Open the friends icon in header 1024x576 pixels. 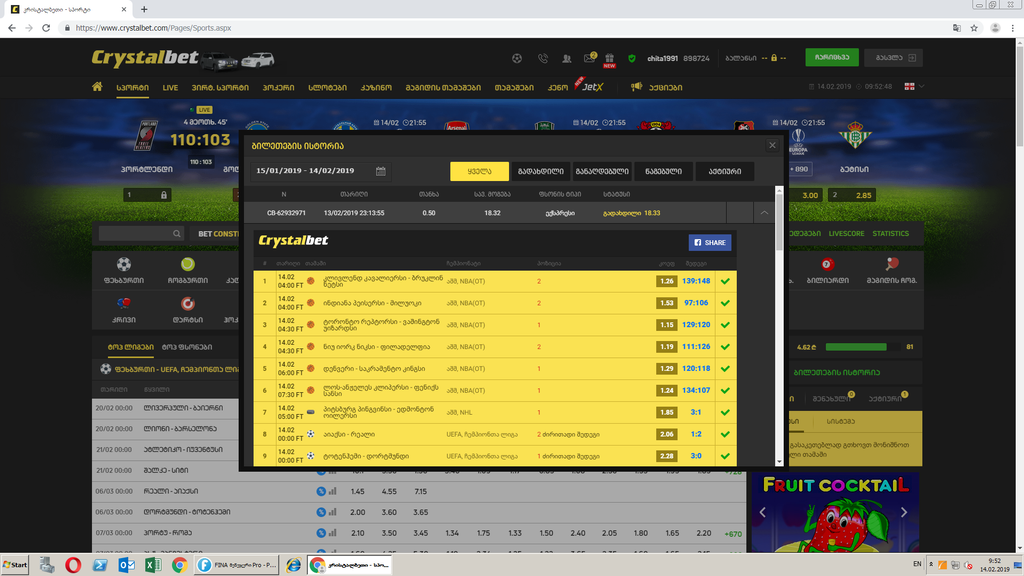pyautogui.click(x=567, y=58)
